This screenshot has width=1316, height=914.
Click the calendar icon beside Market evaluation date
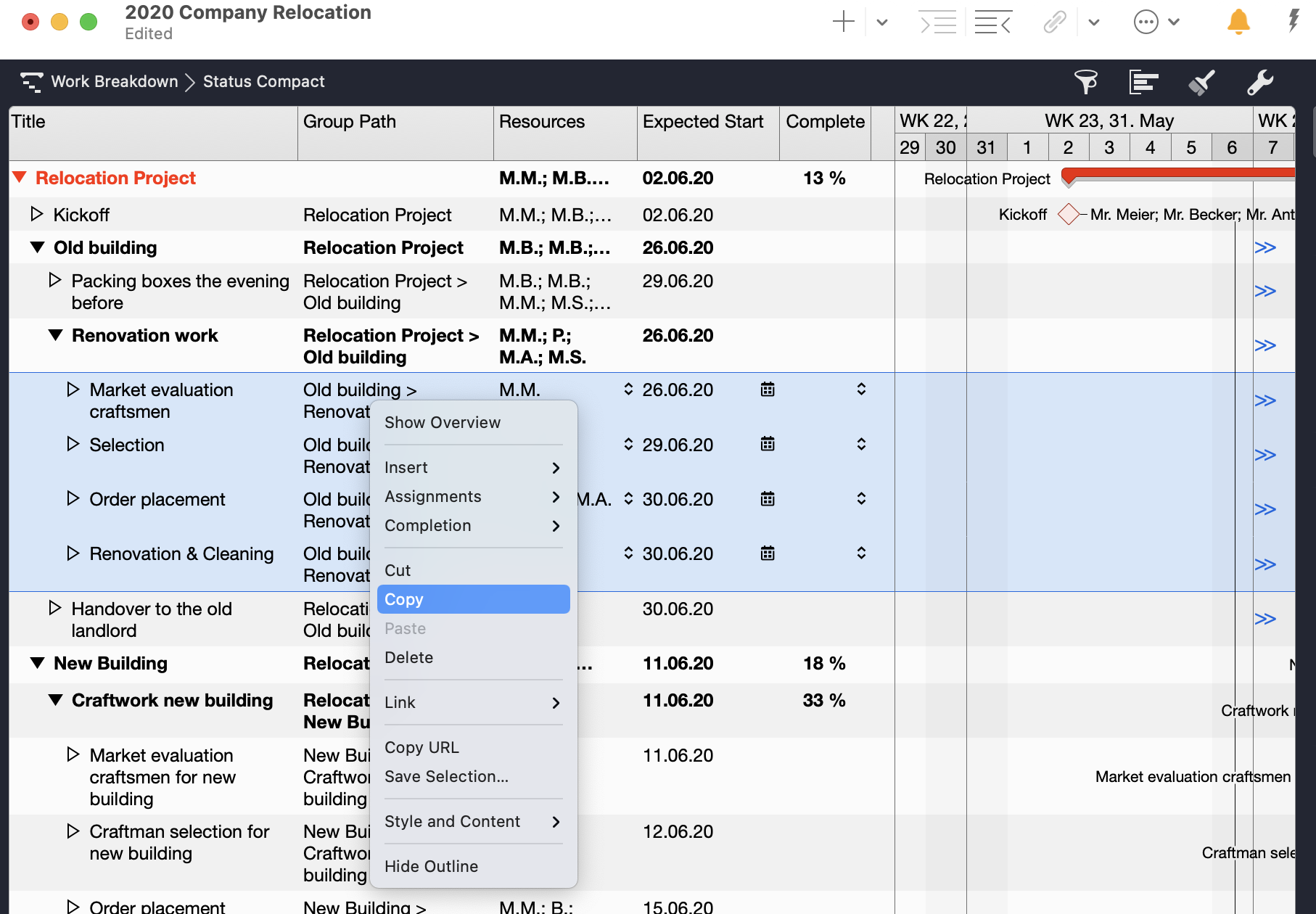click(x=768, y=390)
